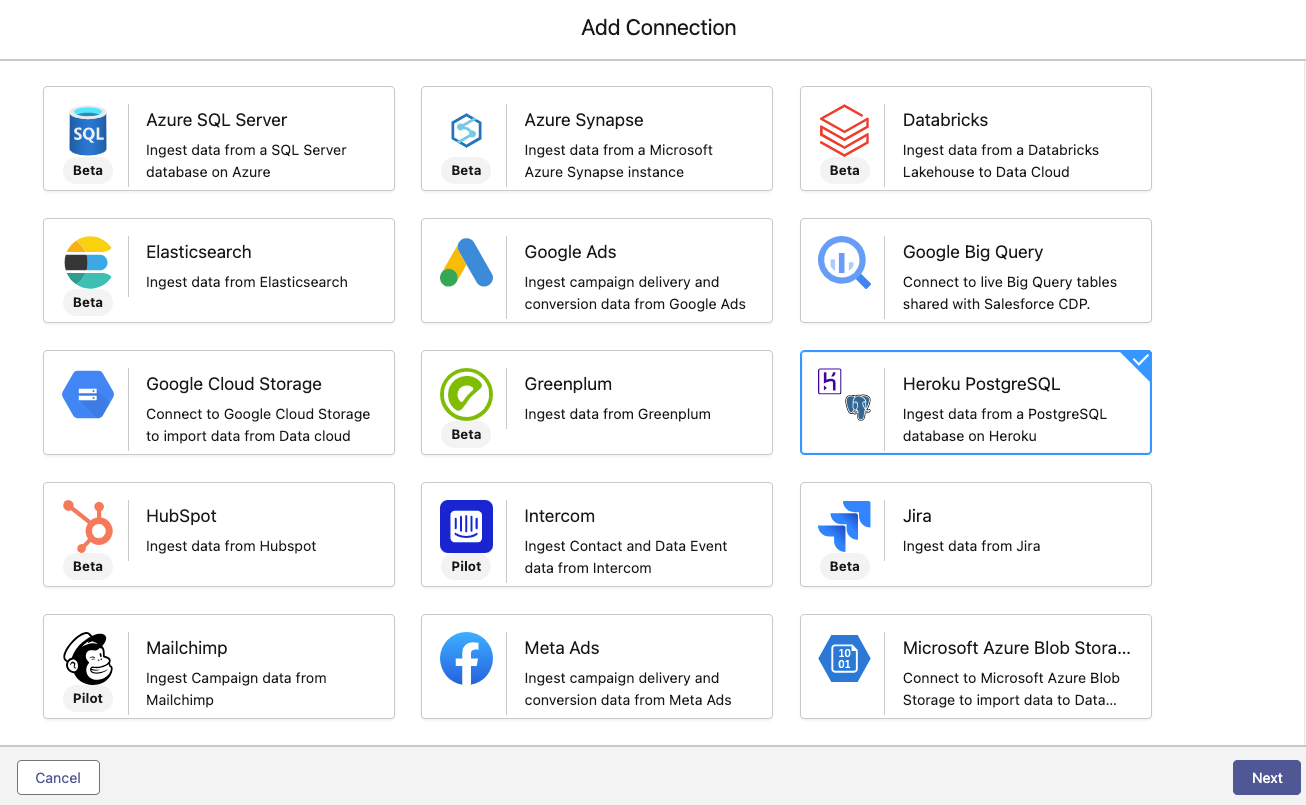Select the Microsoft Azure Blob Stora... title

click(x=1017, y=648)
